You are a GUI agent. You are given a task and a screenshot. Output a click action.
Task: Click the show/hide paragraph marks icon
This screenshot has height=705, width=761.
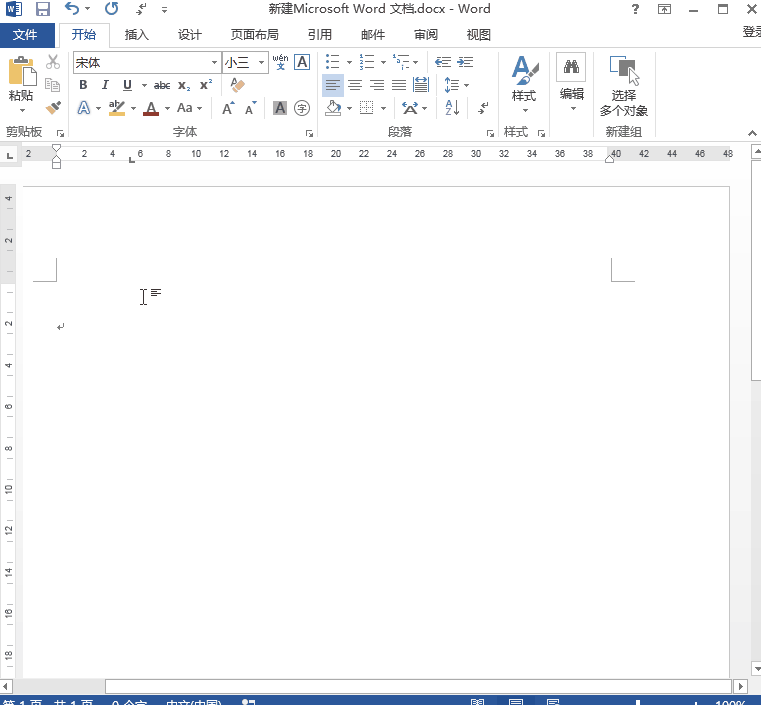(x=483, y=108)
